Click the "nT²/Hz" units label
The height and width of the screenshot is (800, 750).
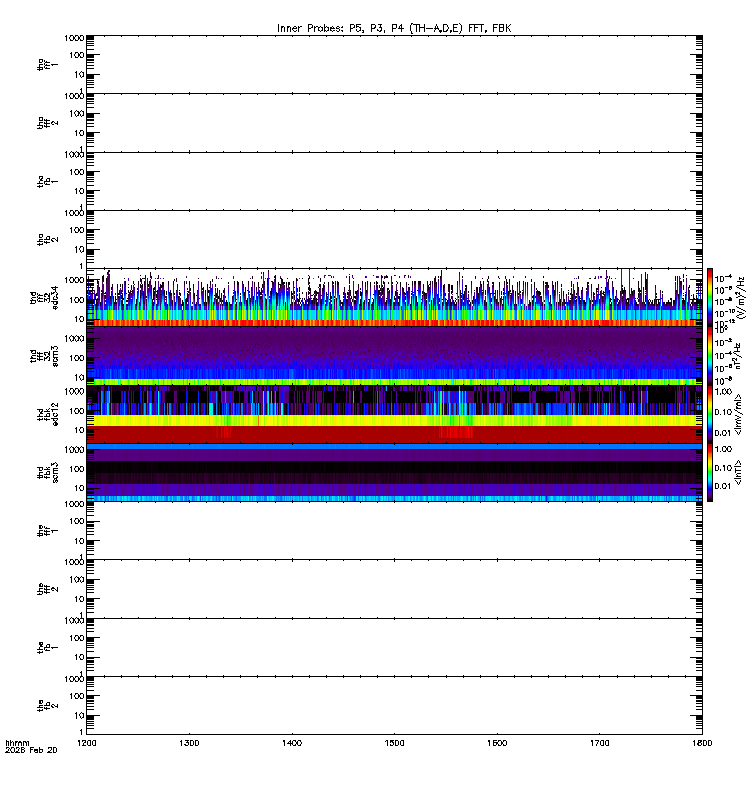tap(738, 356)
